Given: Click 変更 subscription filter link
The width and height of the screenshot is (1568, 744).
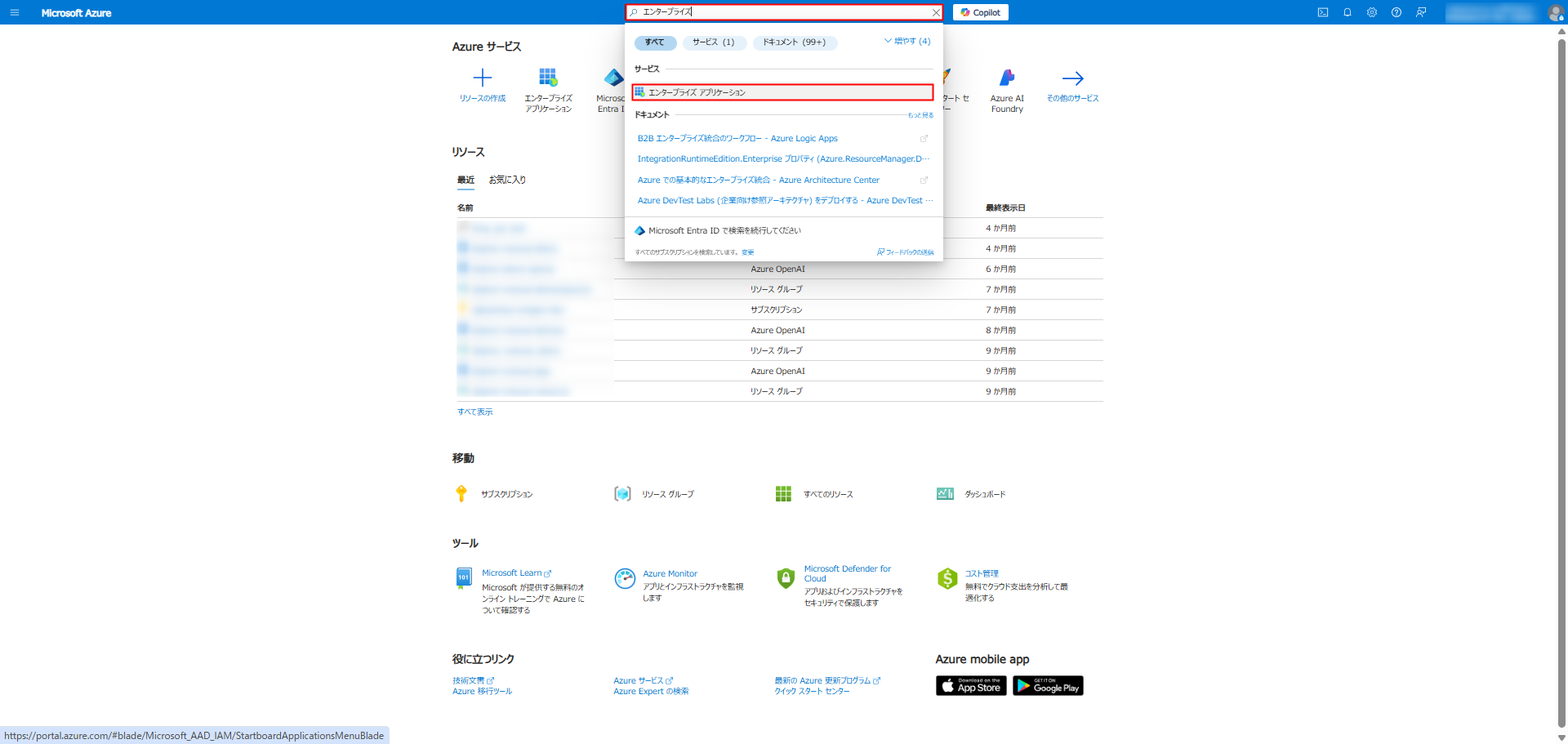Looking at the screenshot, I should tap(747, 252).
